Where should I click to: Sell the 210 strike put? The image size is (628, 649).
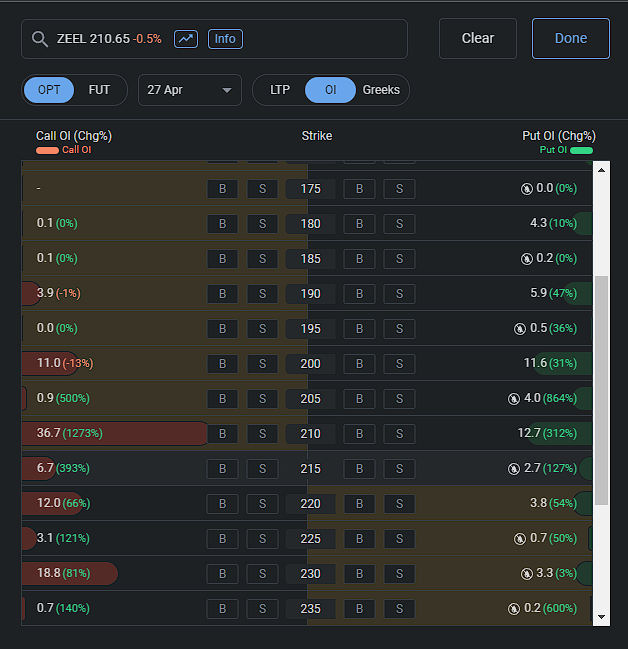coord(399,434)
